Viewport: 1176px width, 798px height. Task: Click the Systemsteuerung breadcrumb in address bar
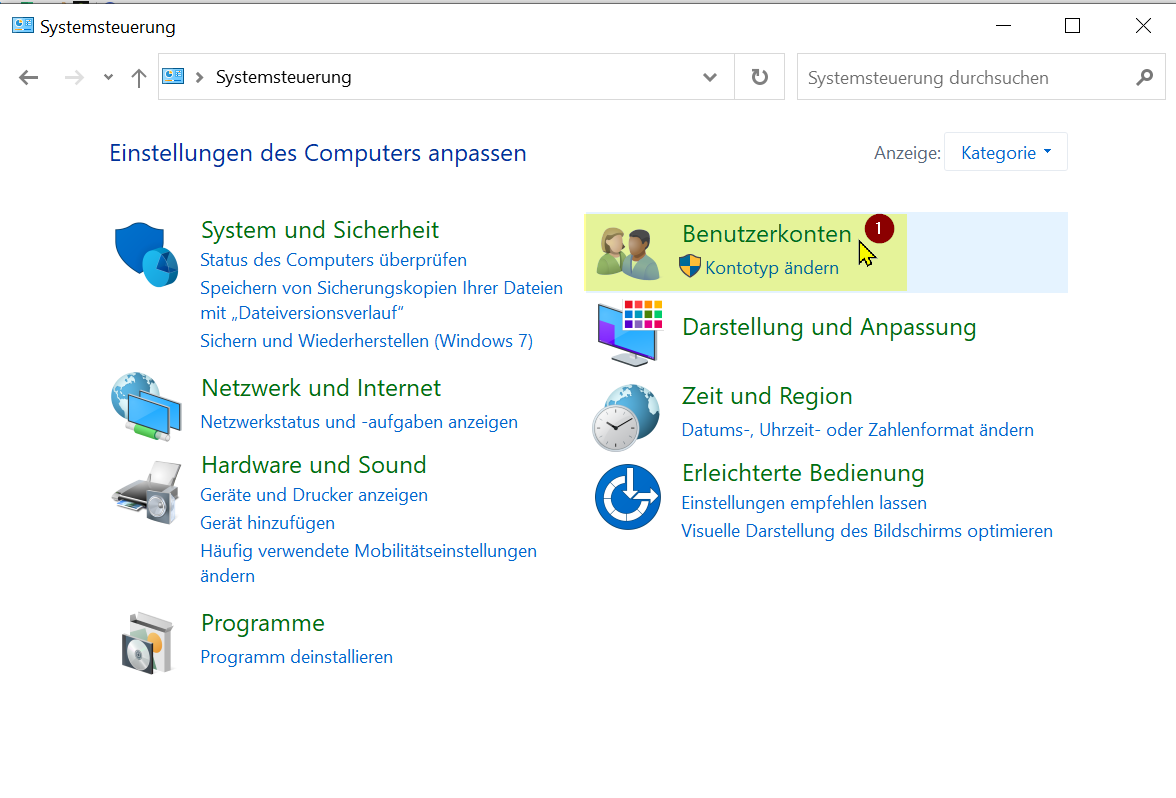point(283,77)
